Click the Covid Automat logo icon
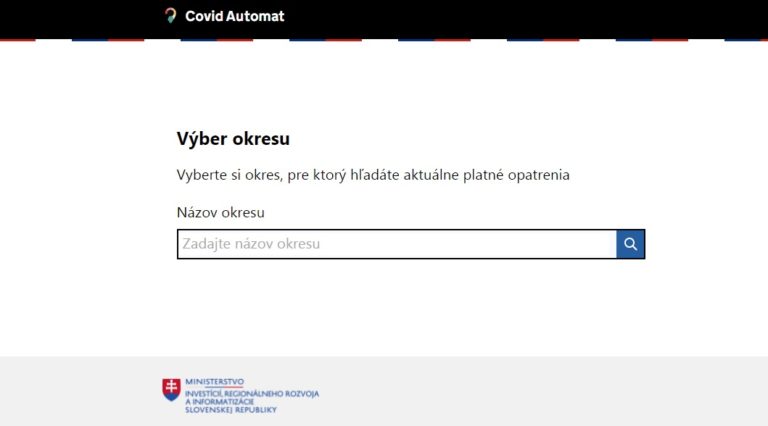 170,16
